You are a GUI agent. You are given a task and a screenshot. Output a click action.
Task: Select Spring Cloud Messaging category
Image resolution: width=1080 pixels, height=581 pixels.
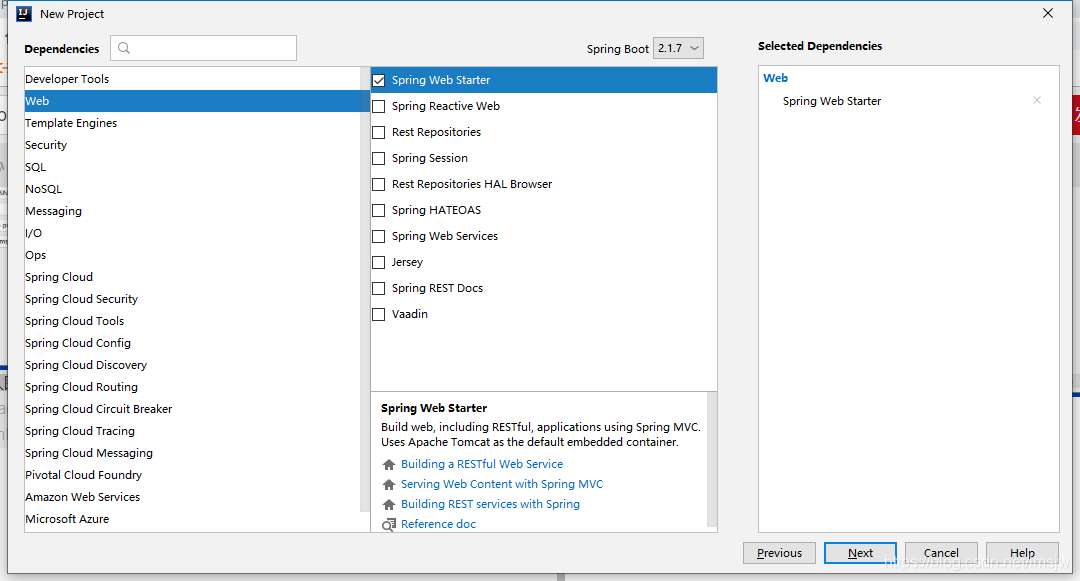coord(192,454)
